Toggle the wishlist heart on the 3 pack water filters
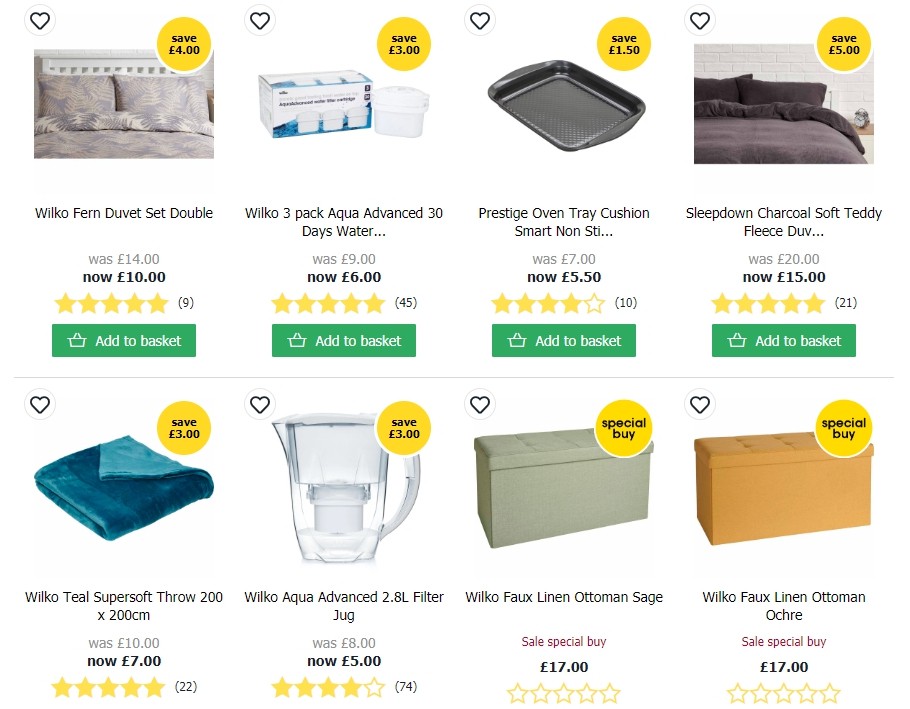This screenshot has height=709, width=910. point(260,20)
